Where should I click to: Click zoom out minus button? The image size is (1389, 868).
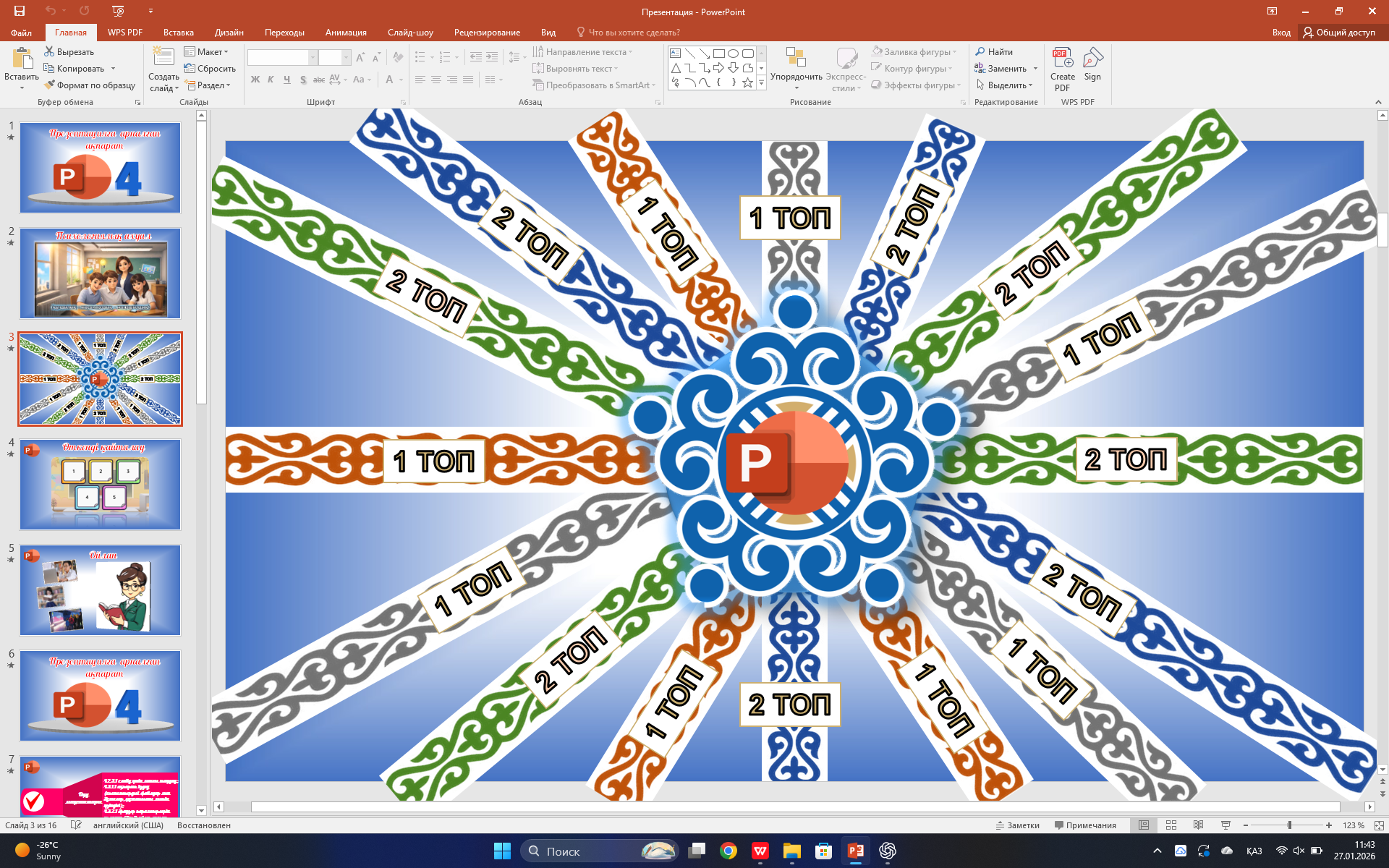pyautogui.click(x=1246, y=825)
